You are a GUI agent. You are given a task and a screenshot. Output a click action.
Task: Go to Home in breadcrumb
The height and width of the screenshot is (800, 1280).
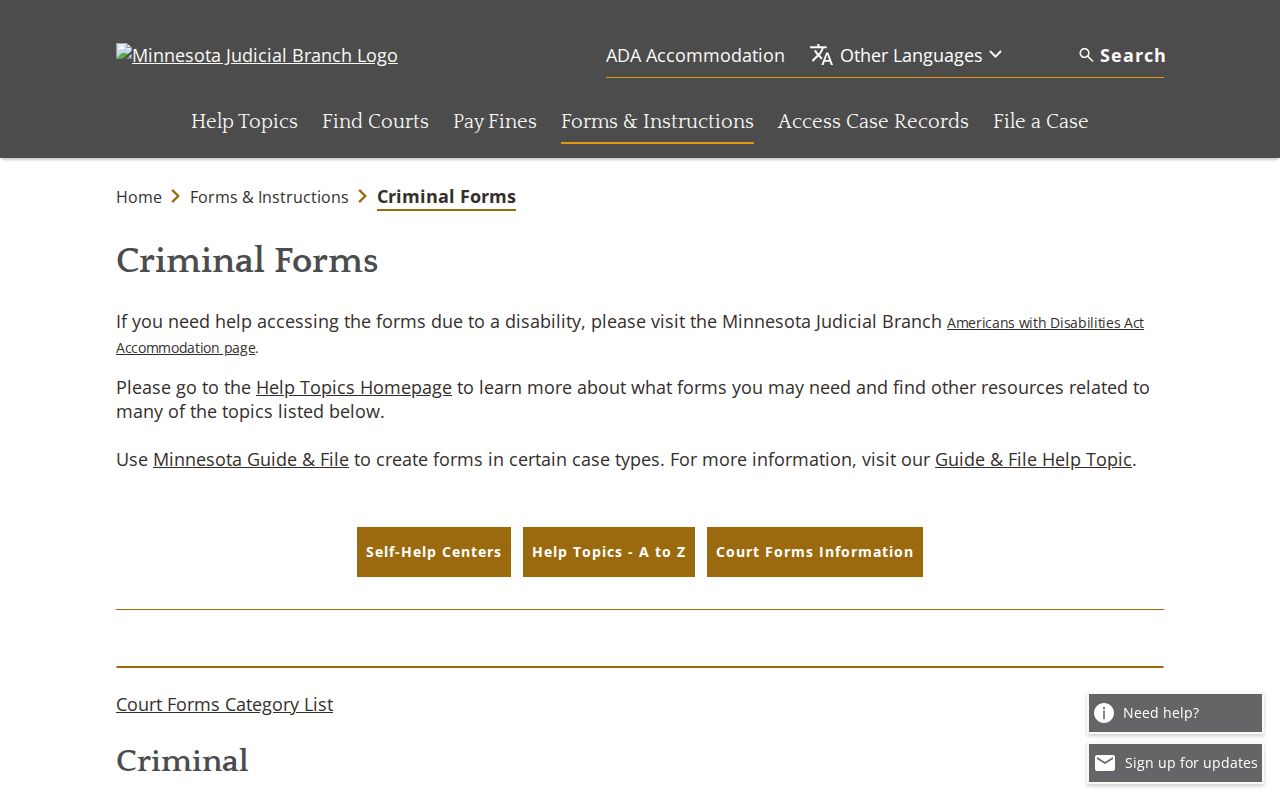(139, 197)
